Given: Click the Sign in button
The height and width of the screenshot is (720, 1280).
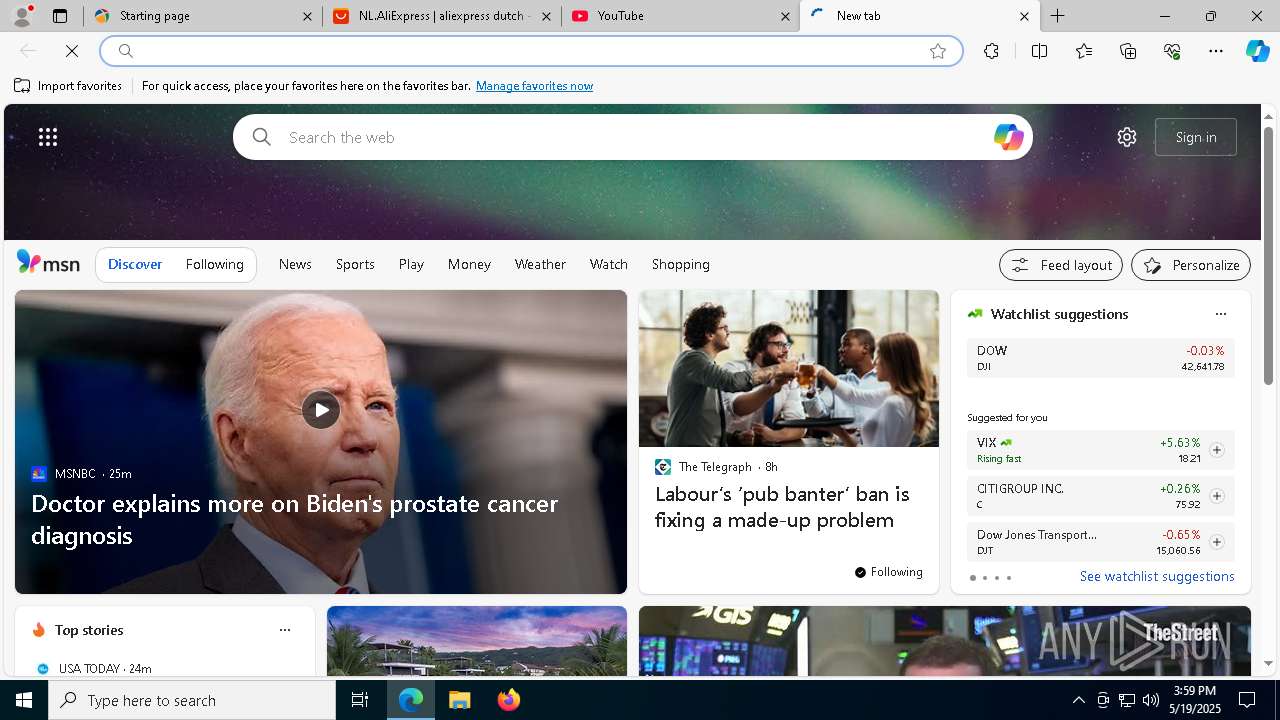Looking at the screenshot, I should pos(1195,137).
